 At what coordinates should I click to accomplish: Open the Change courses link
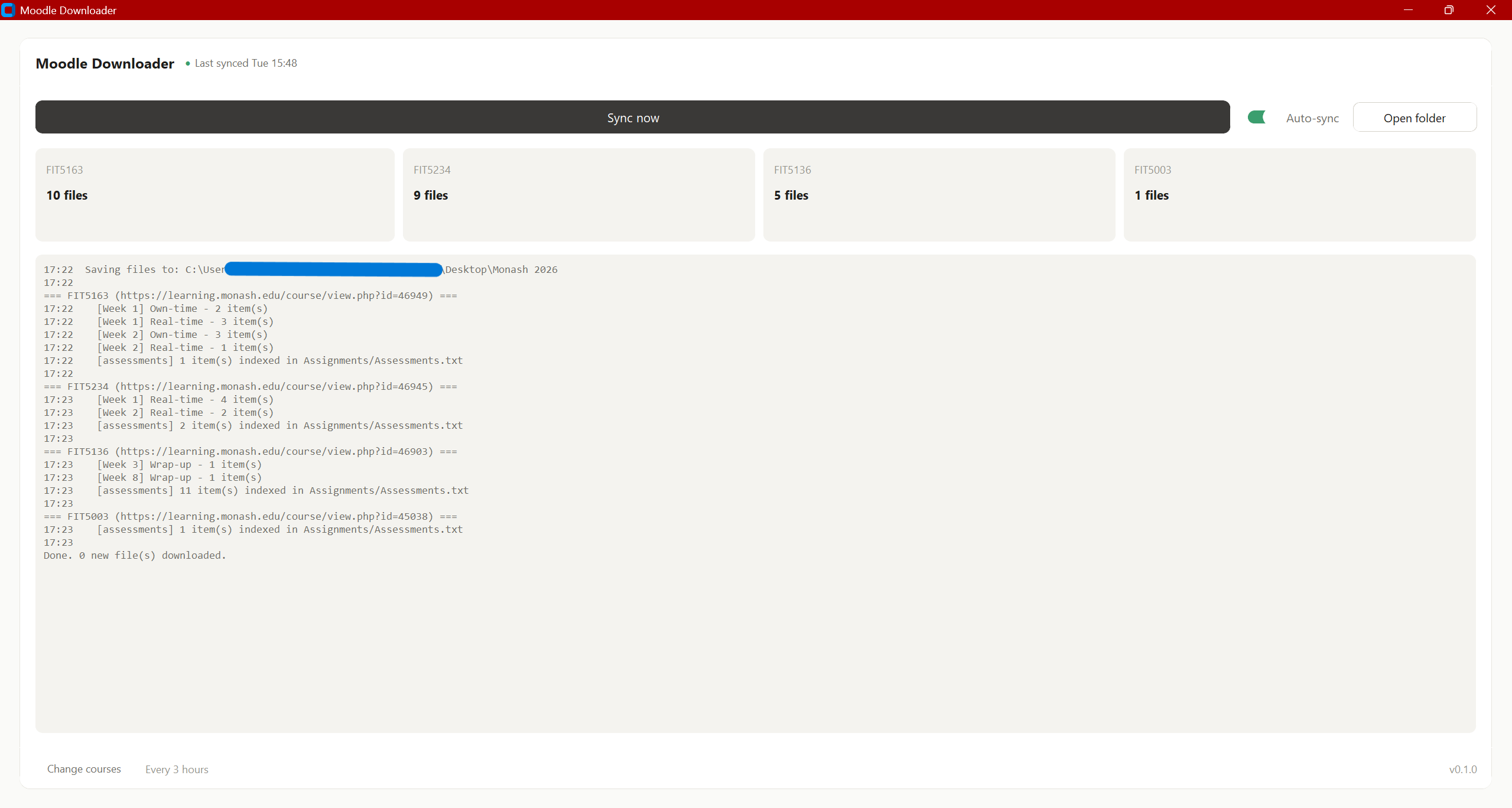[x=84, y=769]
